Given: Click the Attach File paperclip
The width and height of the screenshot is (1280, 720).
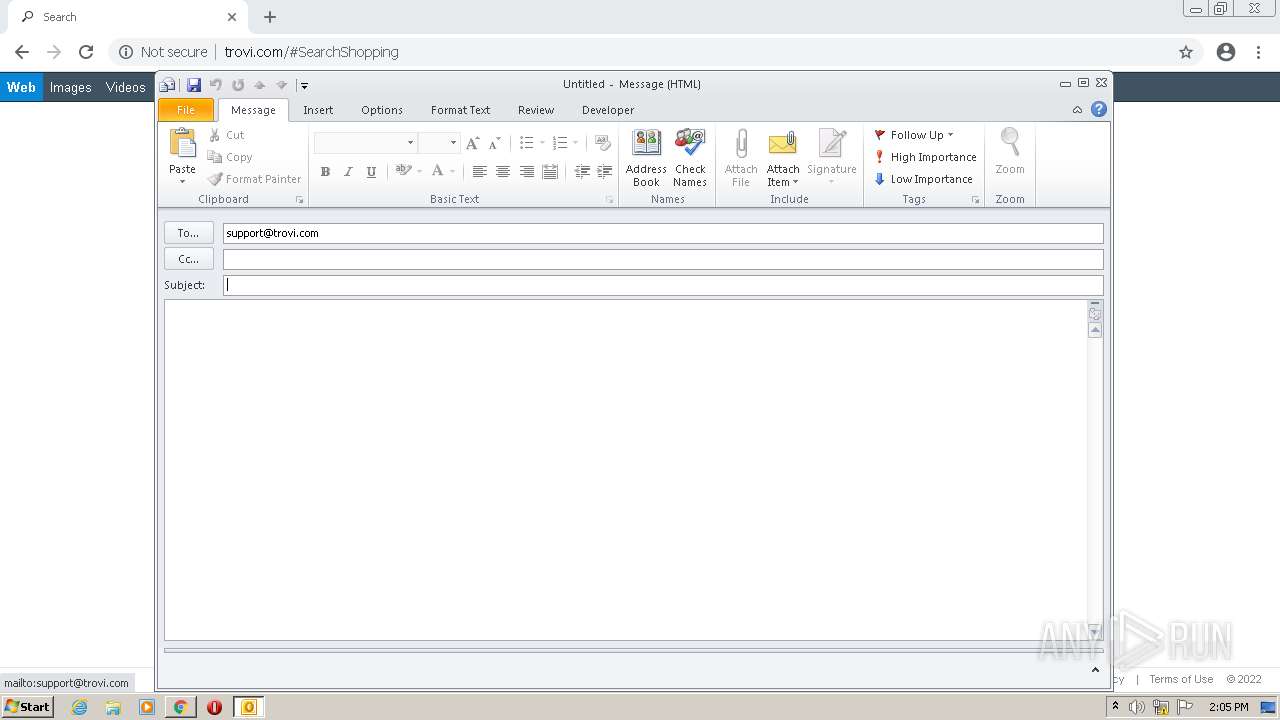Looking at the screenshot, I should (741, 158).
